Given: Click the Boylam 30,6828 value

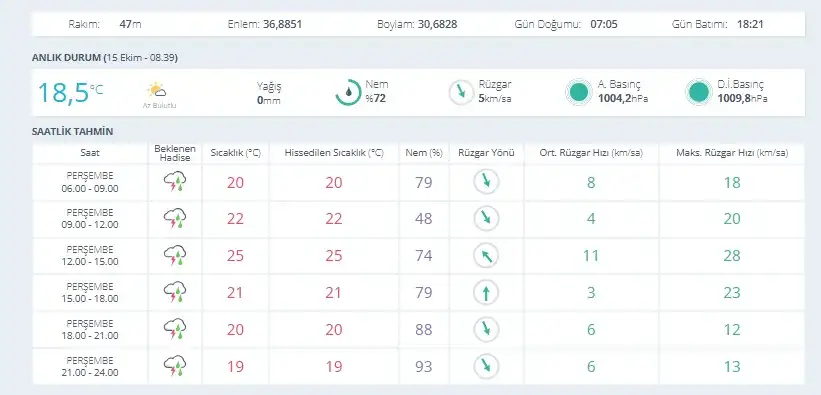Looking at the screenshot, I should pos(437,24).
